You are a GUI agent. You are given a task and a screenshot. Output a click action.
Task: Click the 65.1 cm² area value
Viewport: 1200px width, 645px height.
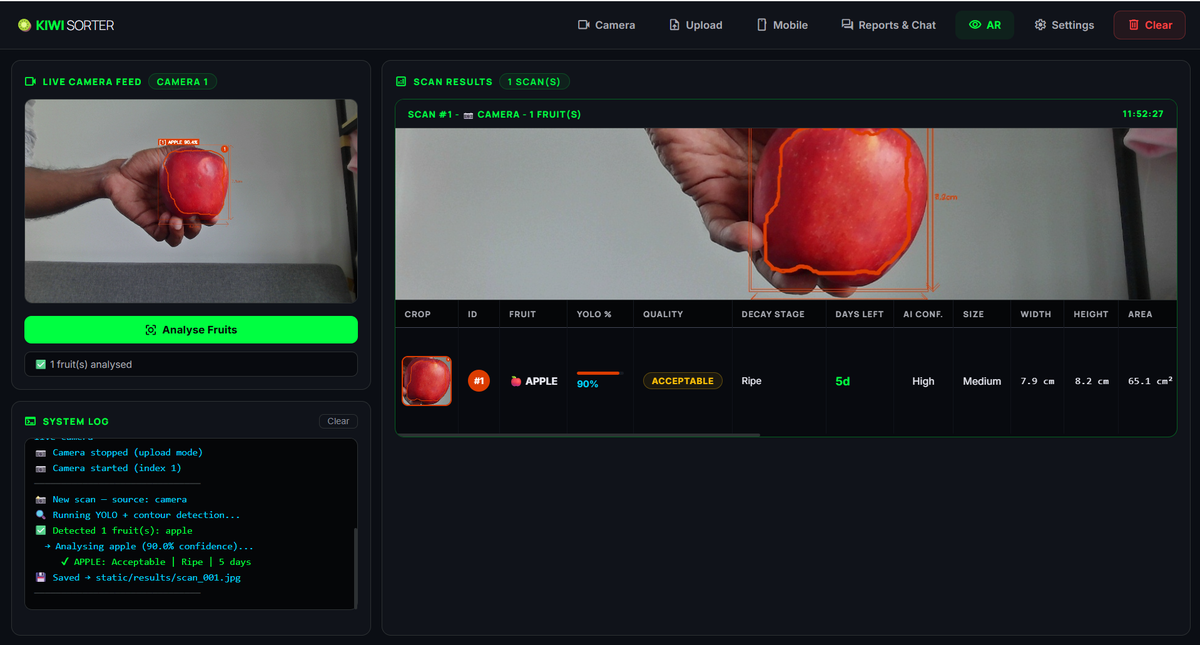[1150, 381]
